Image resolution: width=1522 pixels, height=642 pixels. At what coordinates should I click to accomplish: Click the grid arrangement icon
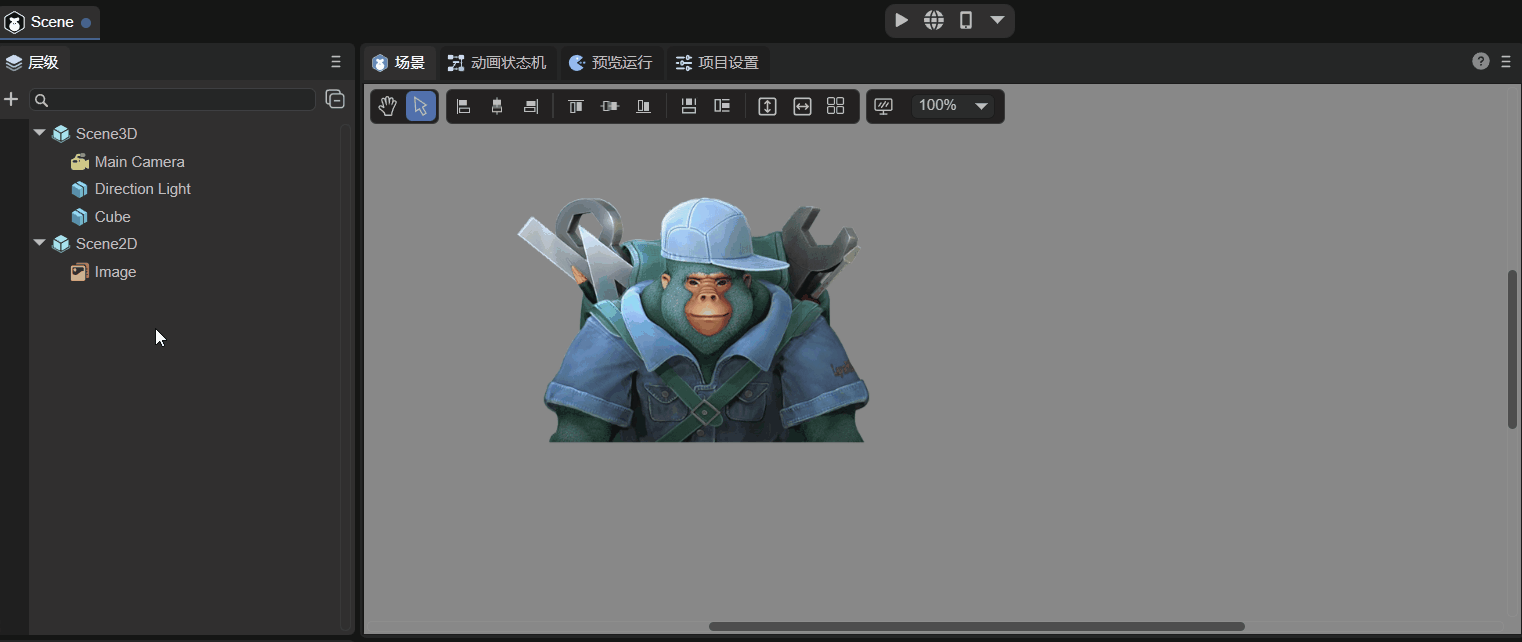(836, 106)
